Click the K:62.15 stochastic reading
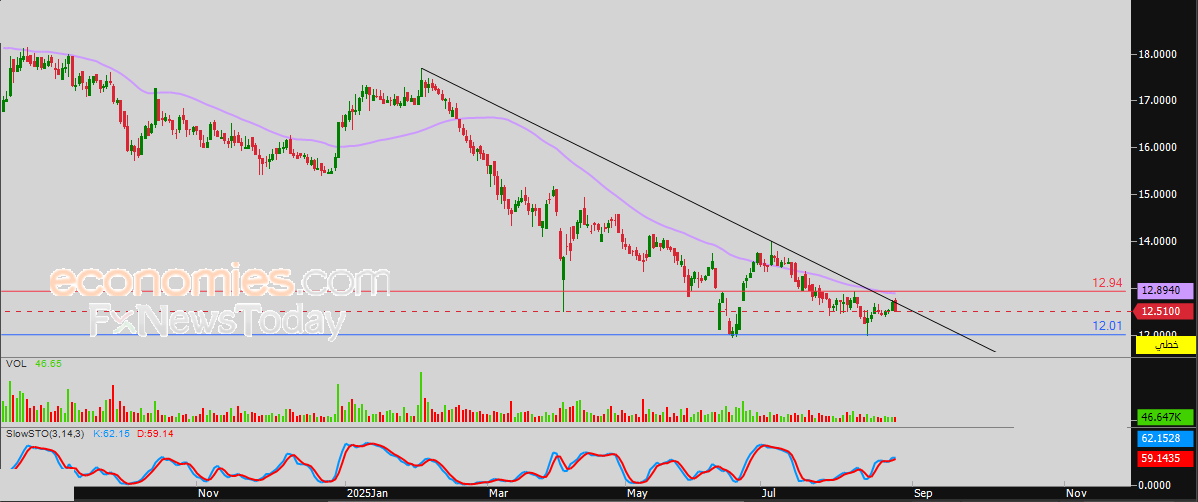1198x502 pixels. [x=113, y=433]
